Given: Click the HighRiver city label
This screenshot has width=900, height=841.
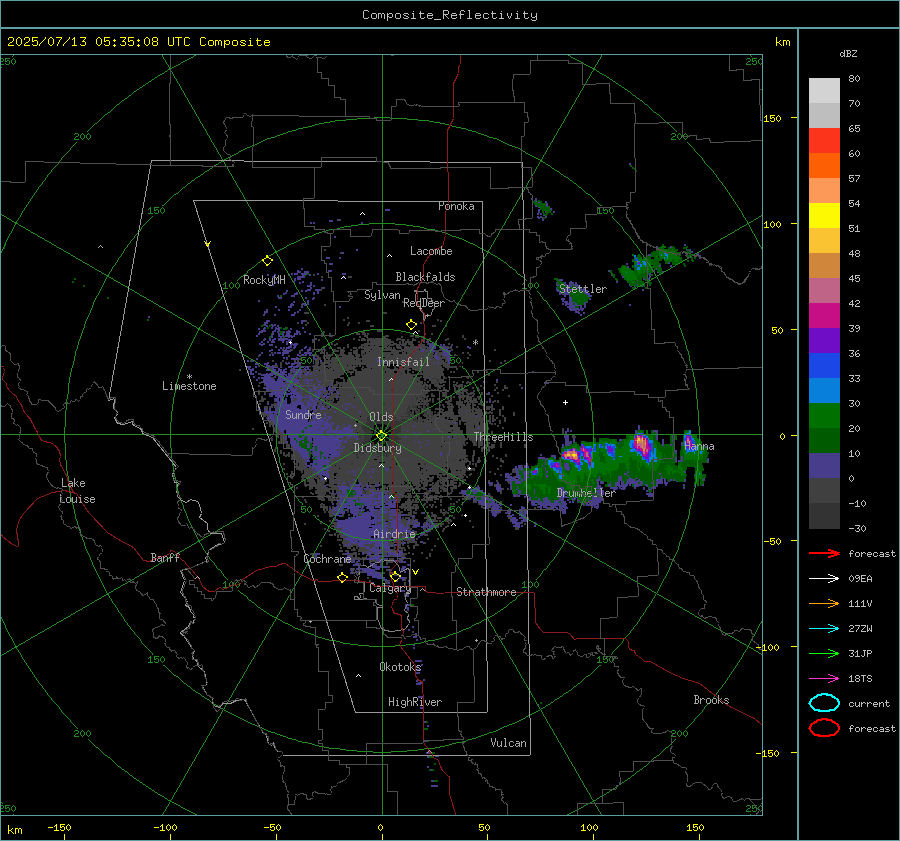Looking at the screenshot, I should click(415, 702).
